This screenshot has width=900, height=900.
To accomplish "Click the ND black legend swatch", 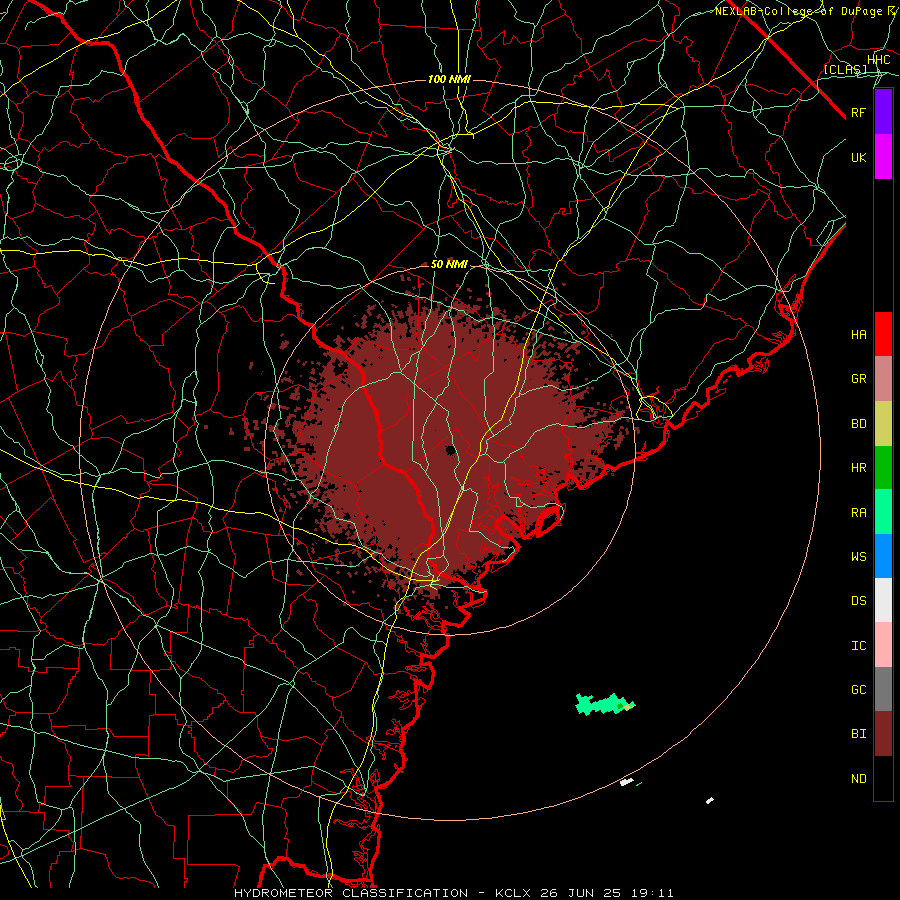I will [883, 778].
